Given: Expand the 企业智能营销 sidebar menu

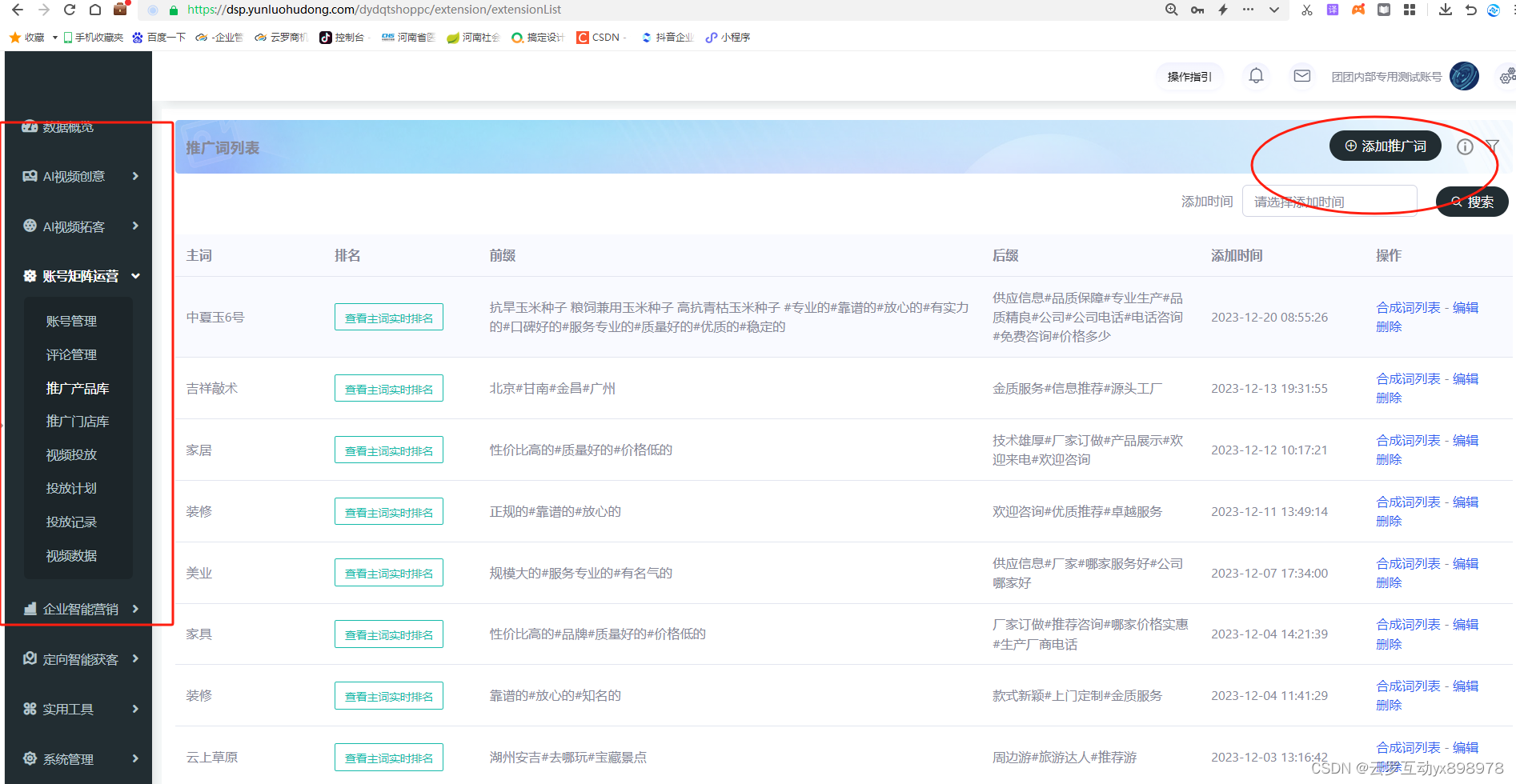Looking at the screenshot, I should 81,609.
